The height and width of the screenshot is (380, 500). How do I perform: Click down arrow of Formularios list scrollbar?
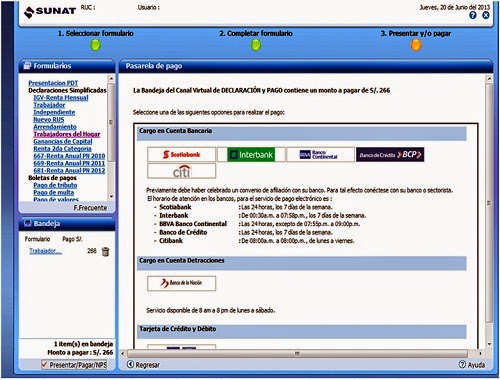[111, 197]
